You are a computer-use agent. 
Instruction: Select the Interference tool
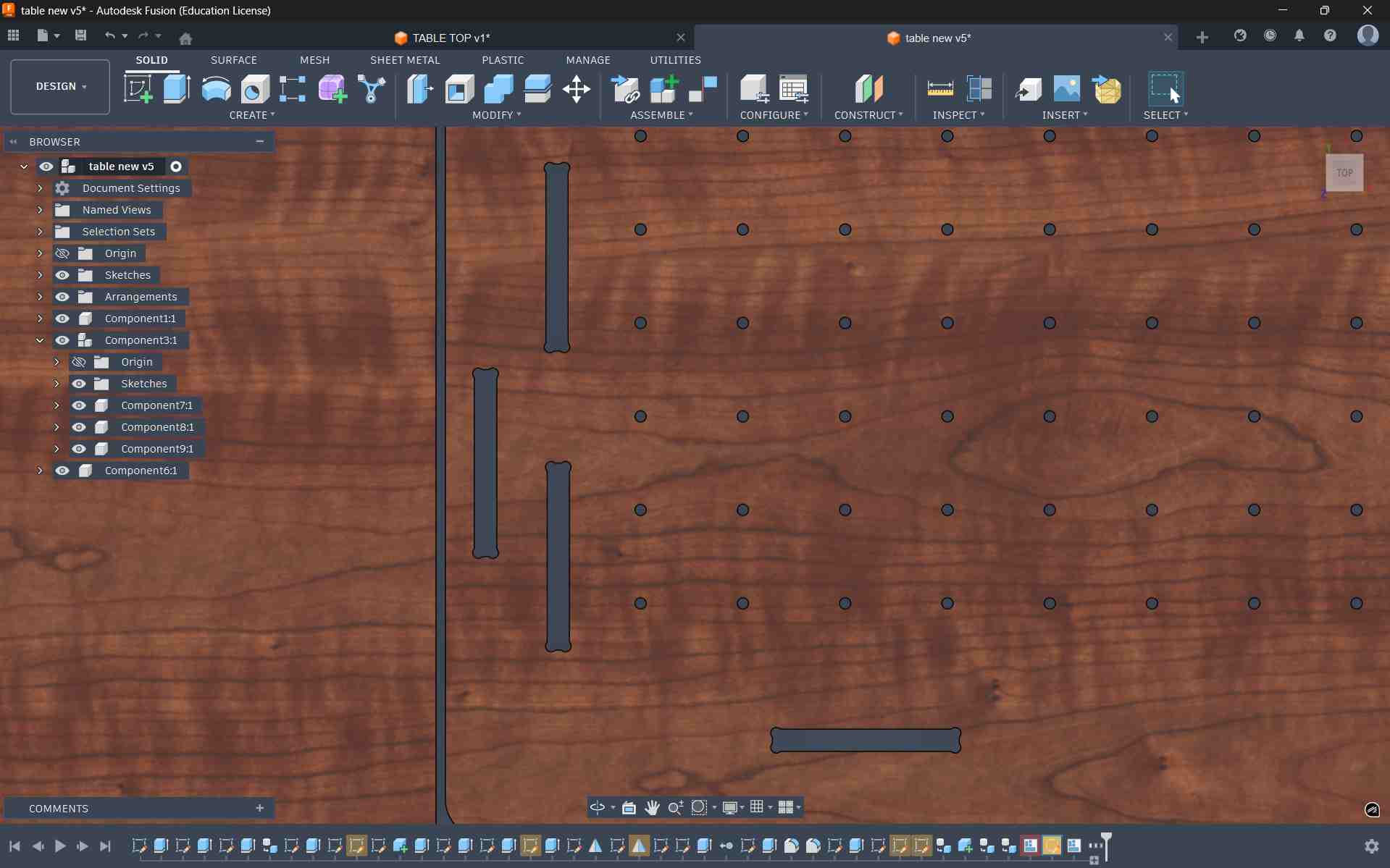click(x=979, y=89)
